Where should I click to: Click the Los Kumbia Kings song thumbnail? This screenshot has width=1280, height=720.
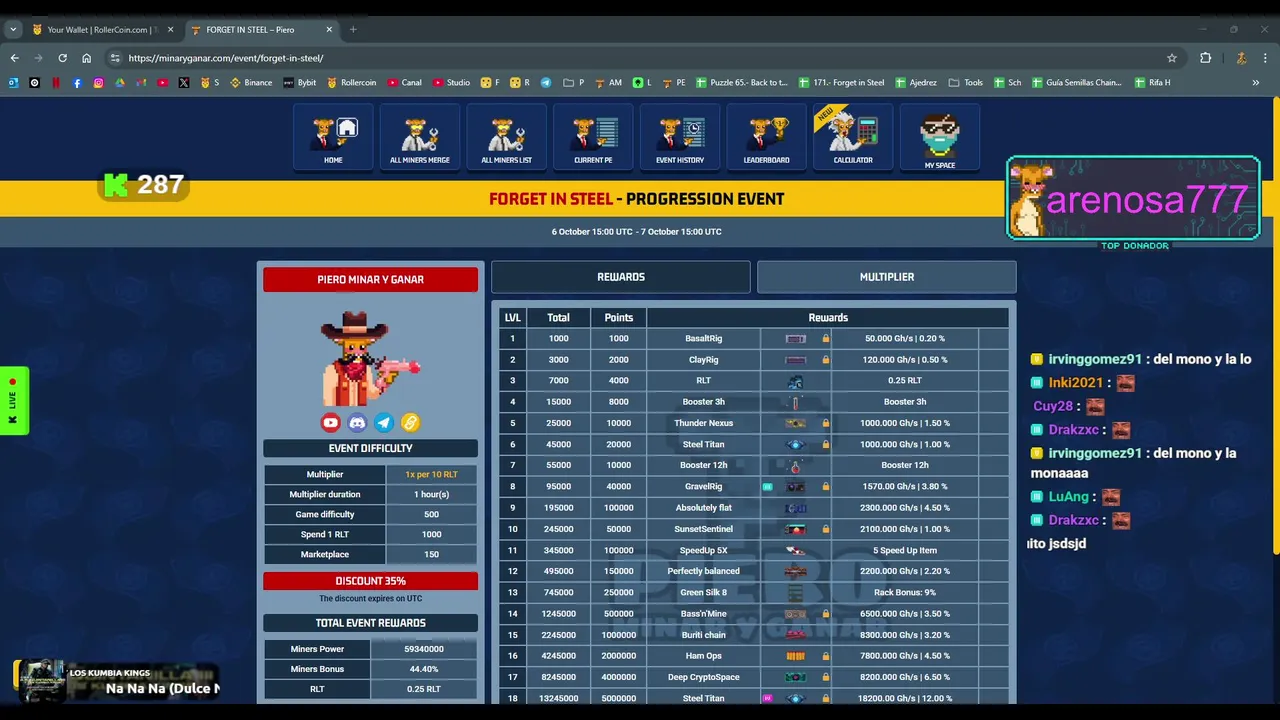pyautogui.click(x=42, y=679)
